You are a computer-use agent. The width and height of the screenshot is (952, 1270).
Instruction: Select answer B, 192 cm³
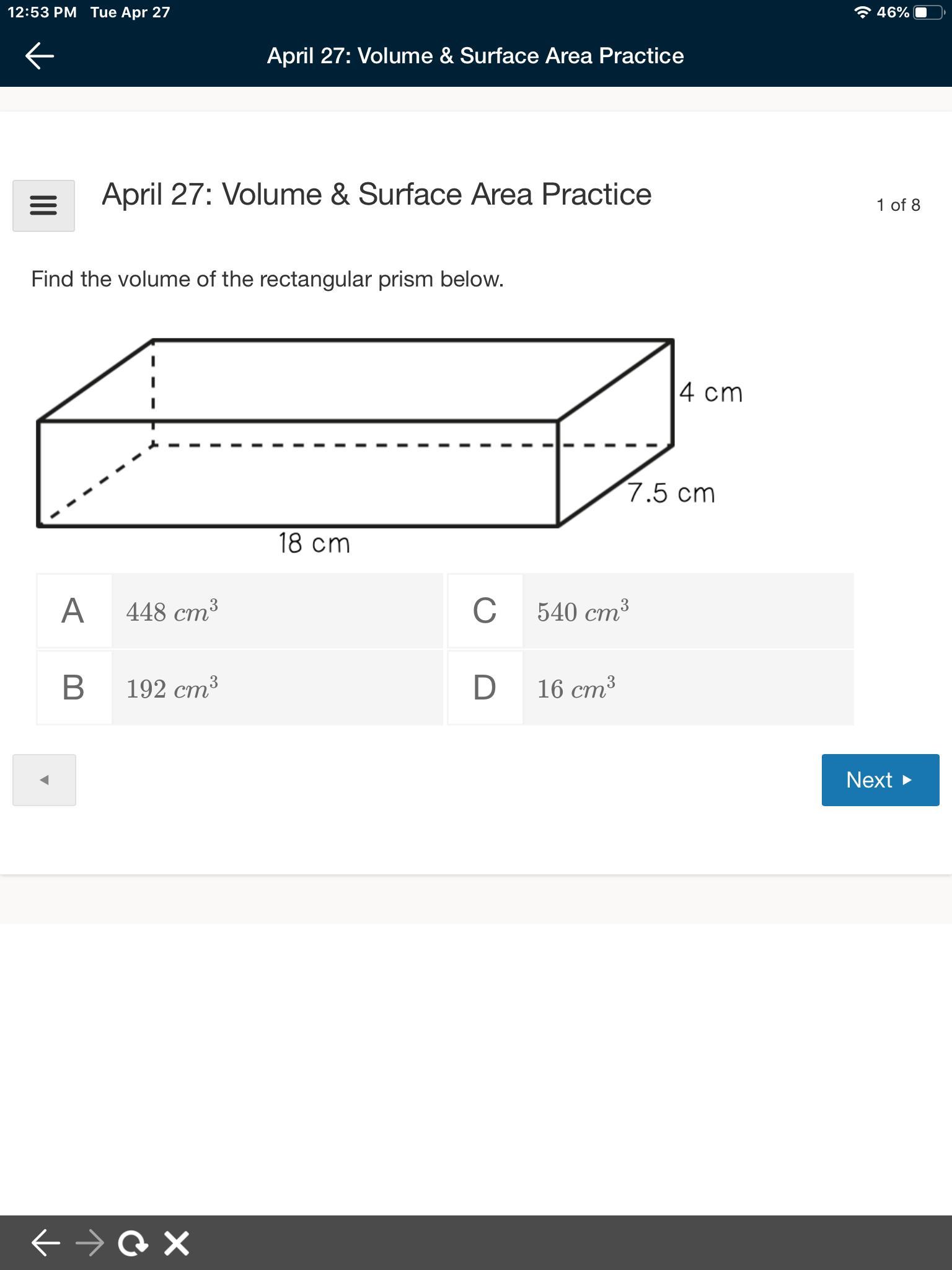pos(240,688)
